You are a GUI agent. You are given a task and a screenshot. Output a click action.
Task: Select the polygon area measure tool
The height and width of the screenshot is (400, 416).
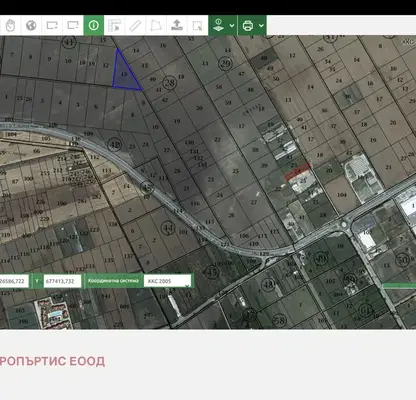coord(156,25)
